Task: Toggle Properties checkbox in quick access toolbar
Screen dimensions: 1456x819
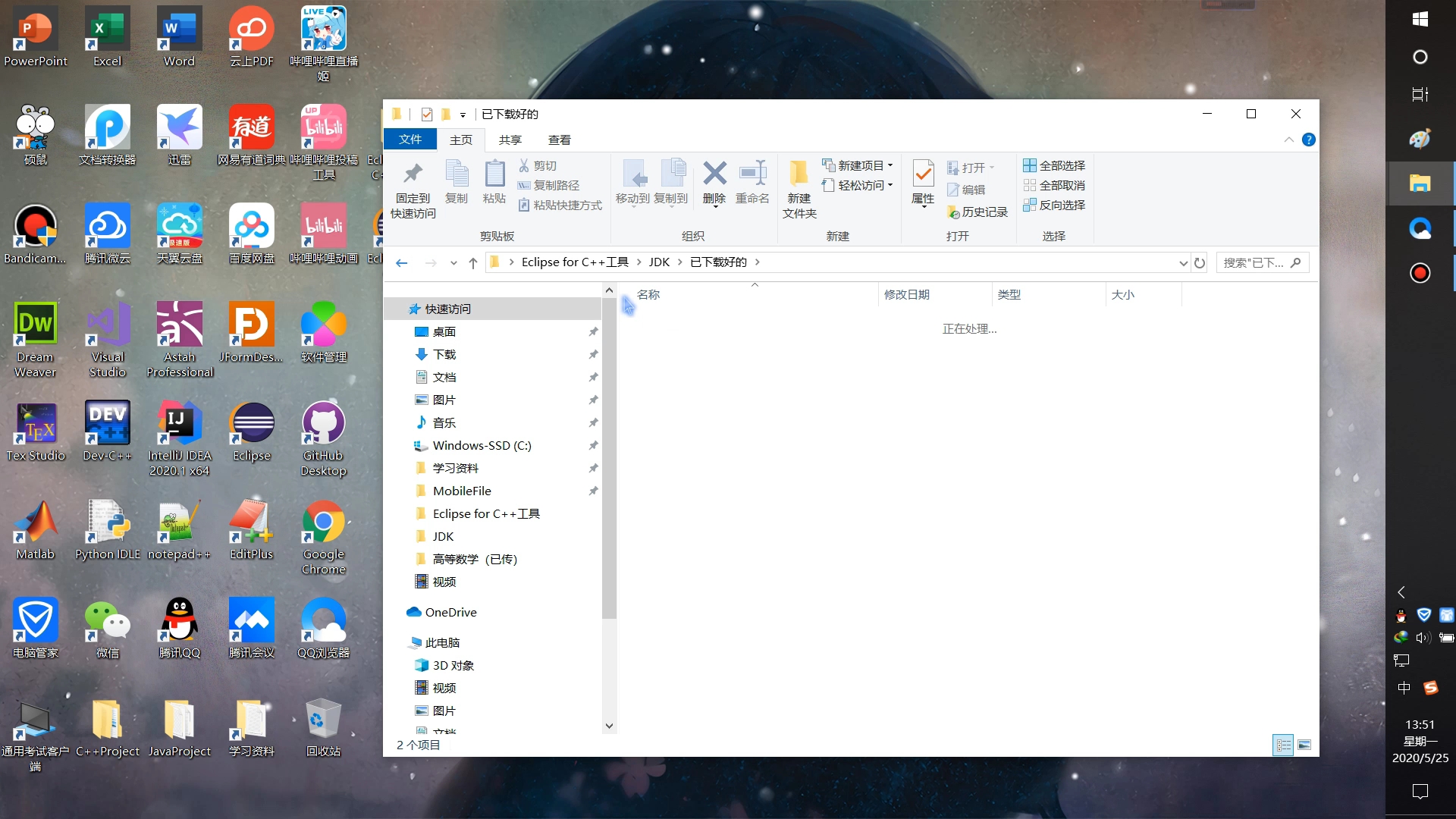Action: [x=427, y=115]
